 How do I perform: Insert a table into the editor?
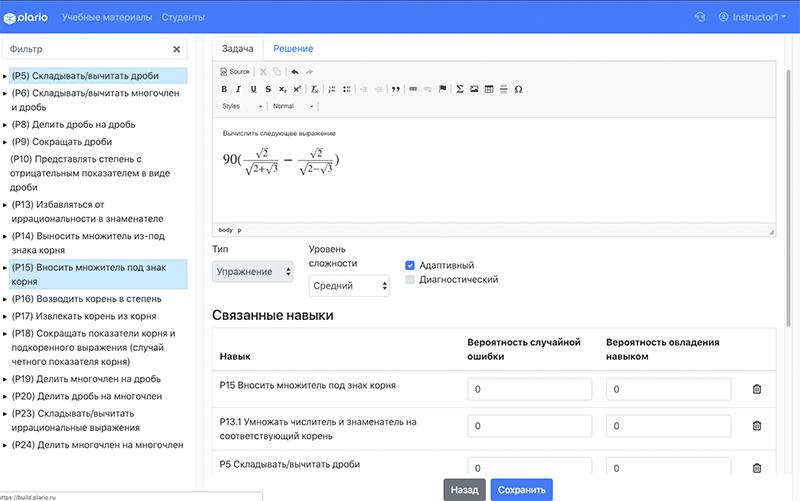coord(489,89)
